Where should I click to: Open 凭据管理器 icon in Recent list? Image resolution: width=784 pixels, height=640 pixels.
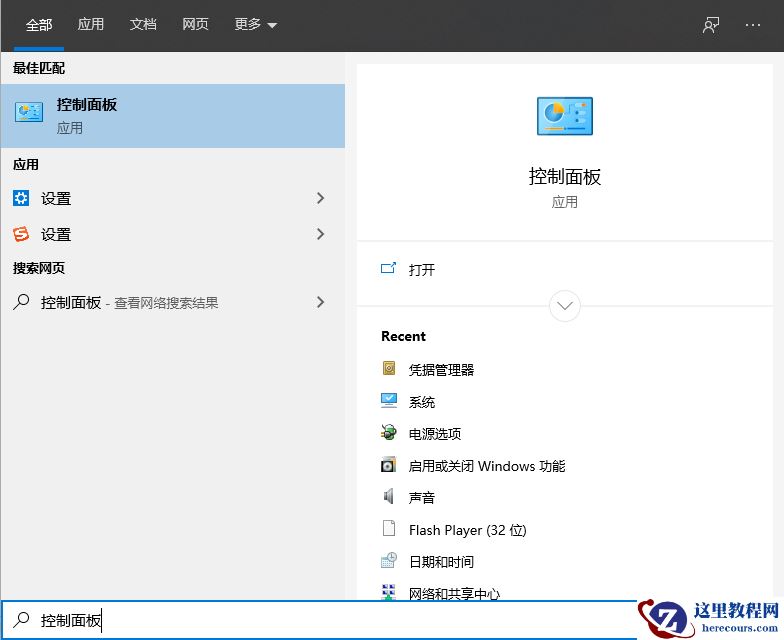[389, 368]
